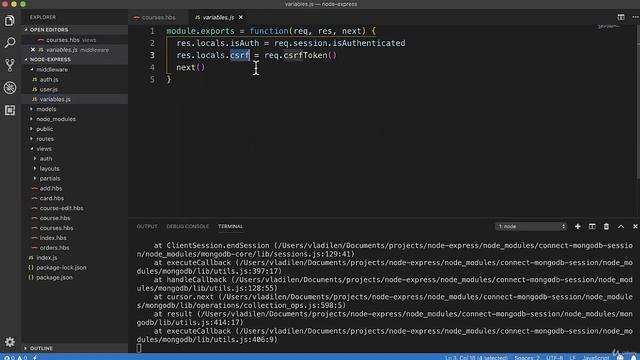Screen dimensions: 640x360
Task: Open editor More Actions menu
Action: pyautogui.click(x=635, y=17)
